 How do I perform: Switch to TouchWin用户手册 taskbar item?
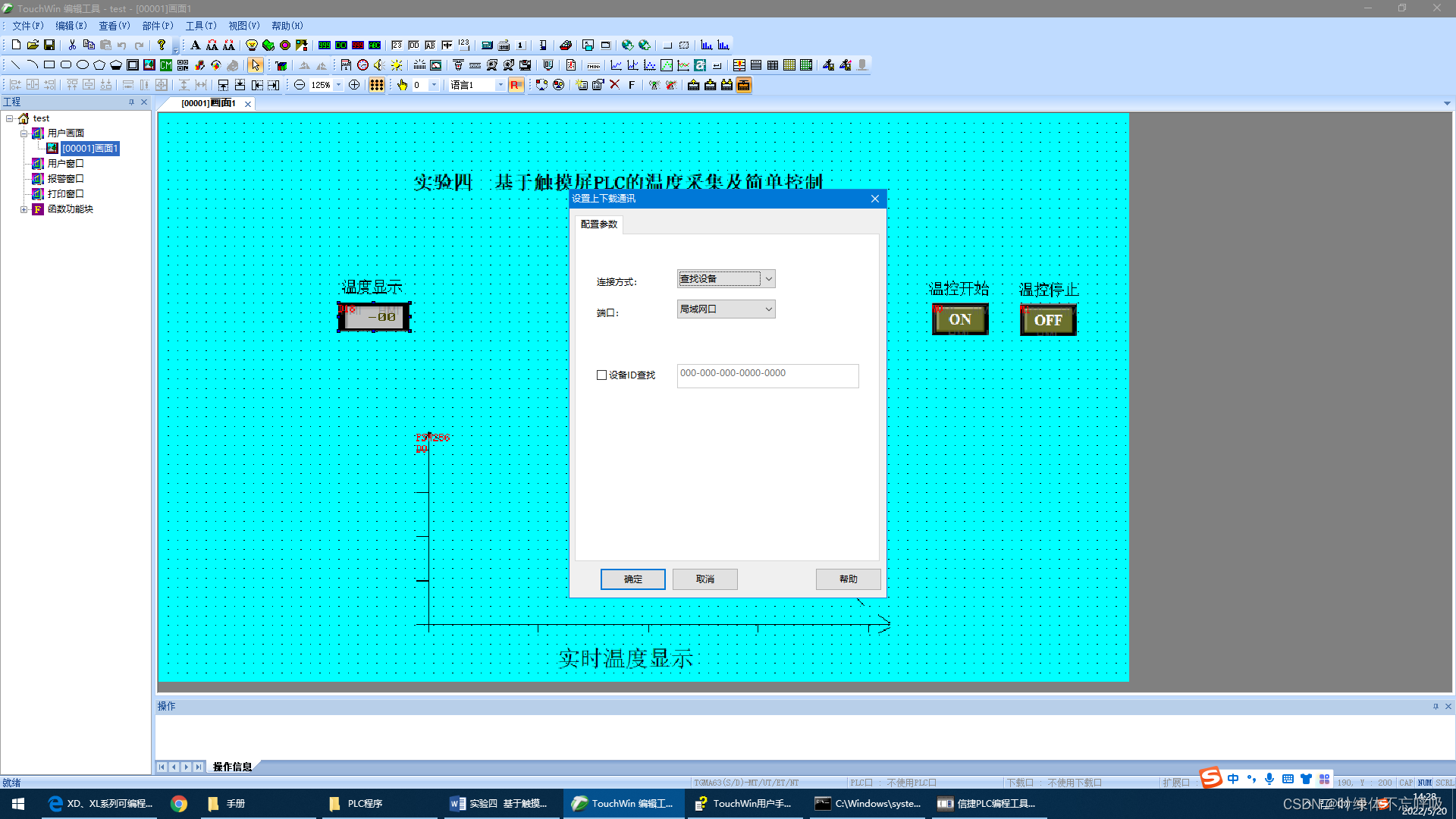click(743, 804)
